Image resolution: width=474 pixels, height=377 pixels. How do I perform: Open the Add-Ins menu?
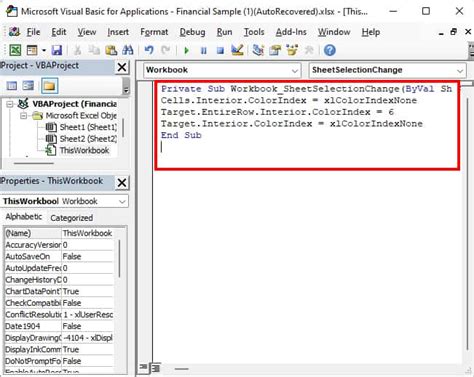(291, 32)
